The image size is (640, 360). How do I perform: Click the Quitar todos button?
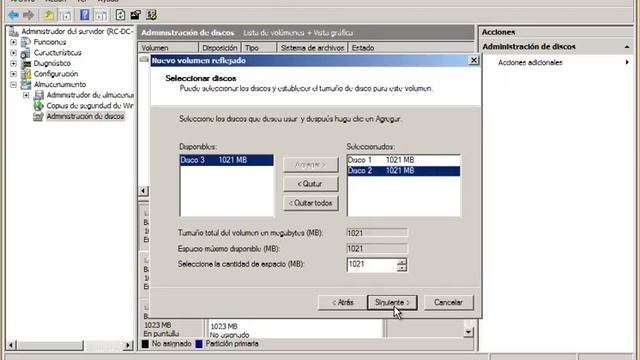tap(311, 203)
